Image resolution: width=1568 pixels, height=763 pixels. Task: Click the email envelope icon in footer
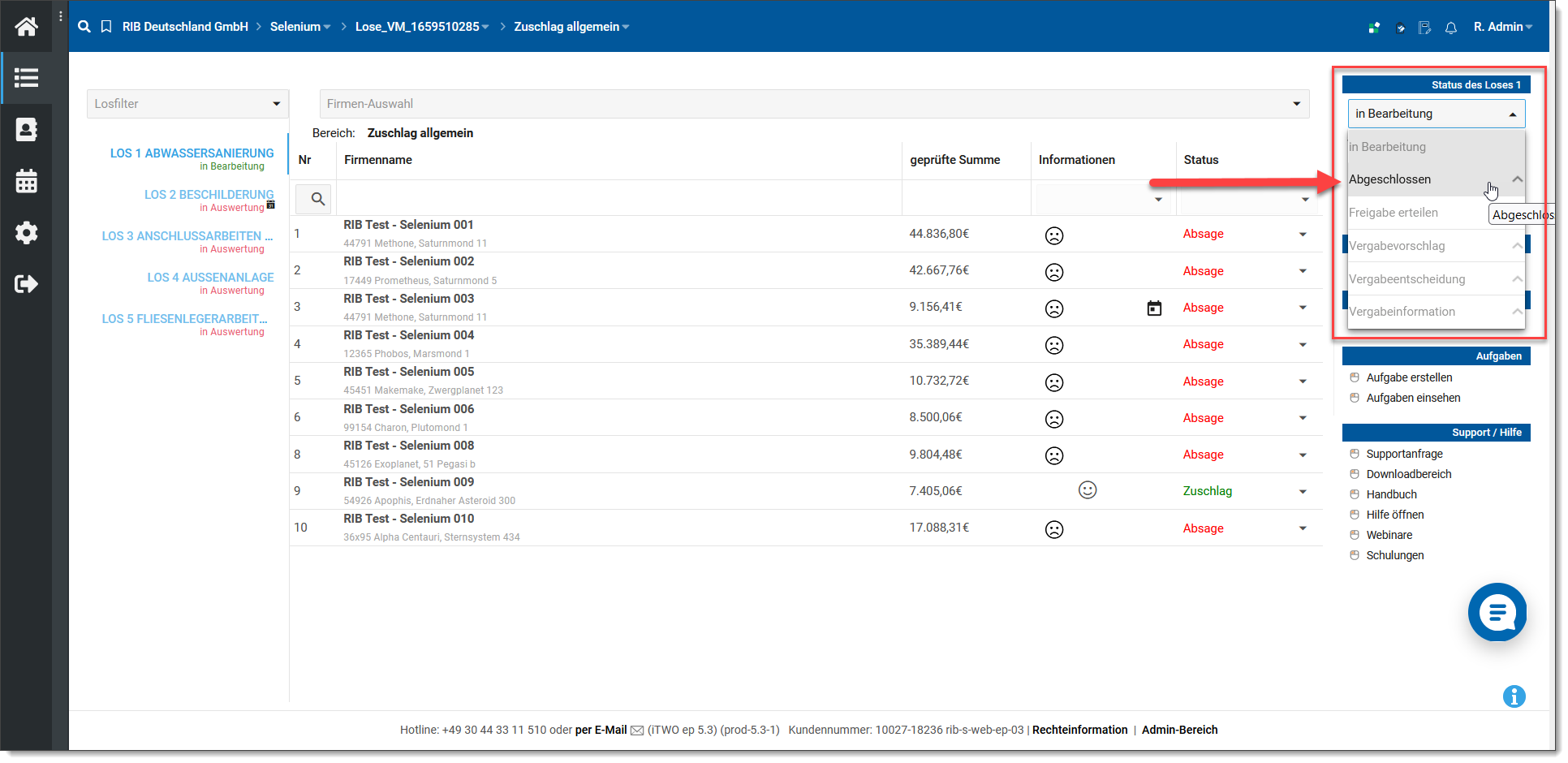pyautogui.click(x=637, y=731)
